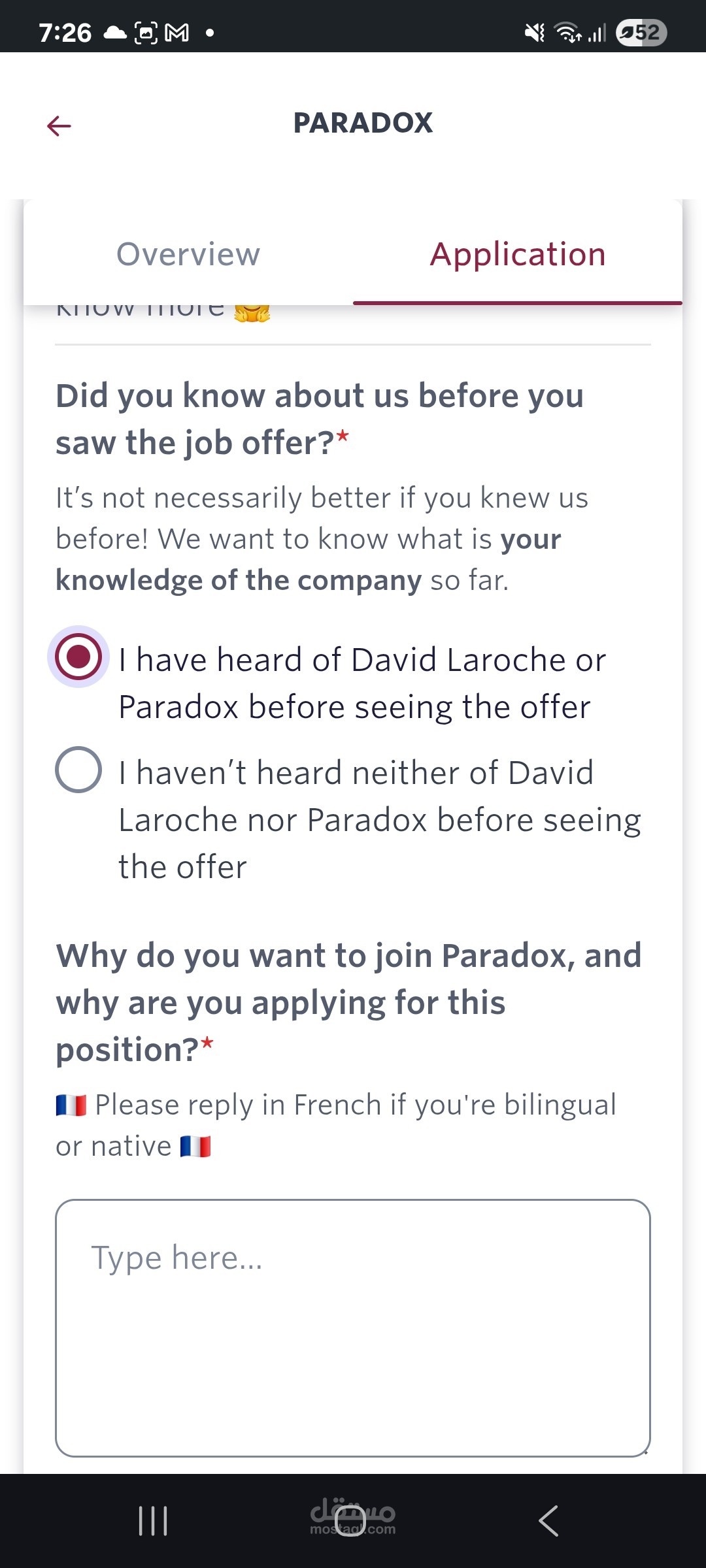Tap the cloud status icon
Viewport: 706px width, 1568px height.
115,33
